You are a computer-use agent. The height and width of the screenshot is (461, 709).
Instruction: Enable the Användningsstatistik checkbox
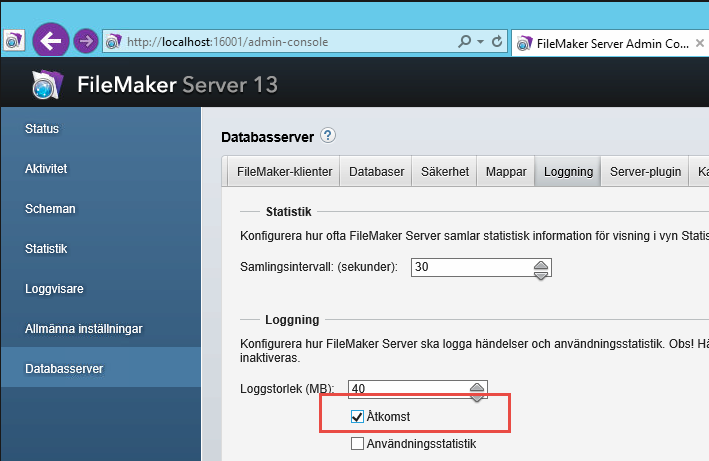tap(357, 444)
